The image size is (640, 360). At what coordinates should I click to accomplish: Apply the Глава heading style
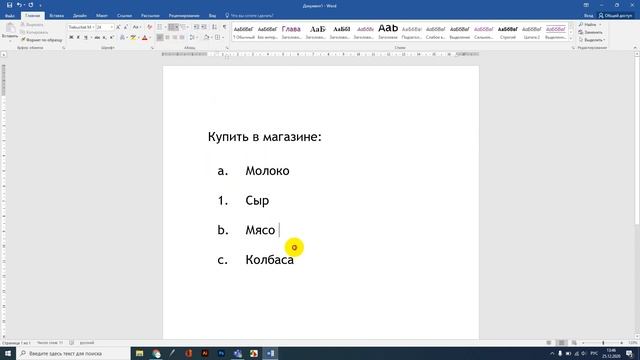291,32
